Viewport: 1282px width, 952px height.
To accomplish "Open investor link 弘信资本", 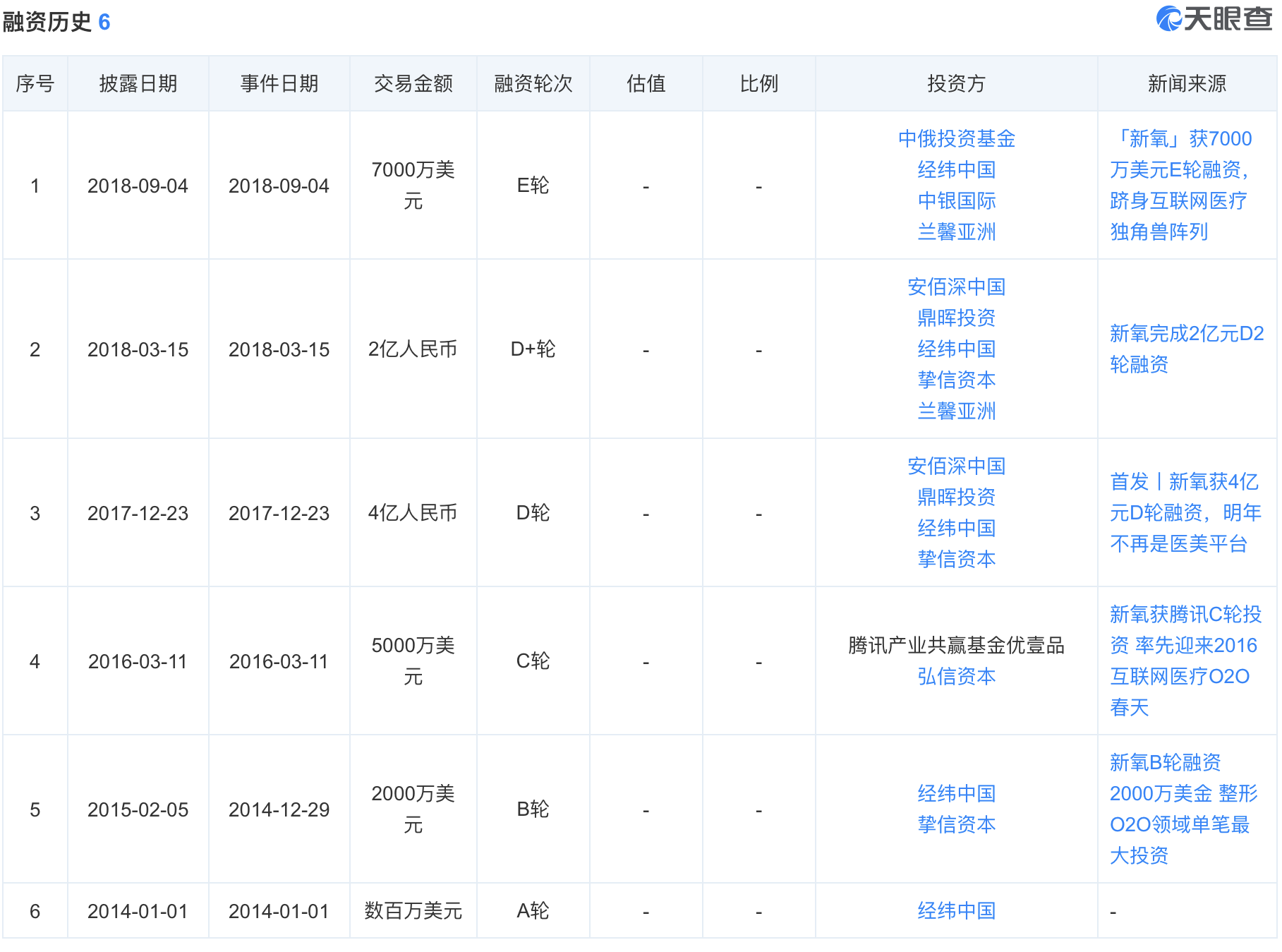I will point(956,675).
